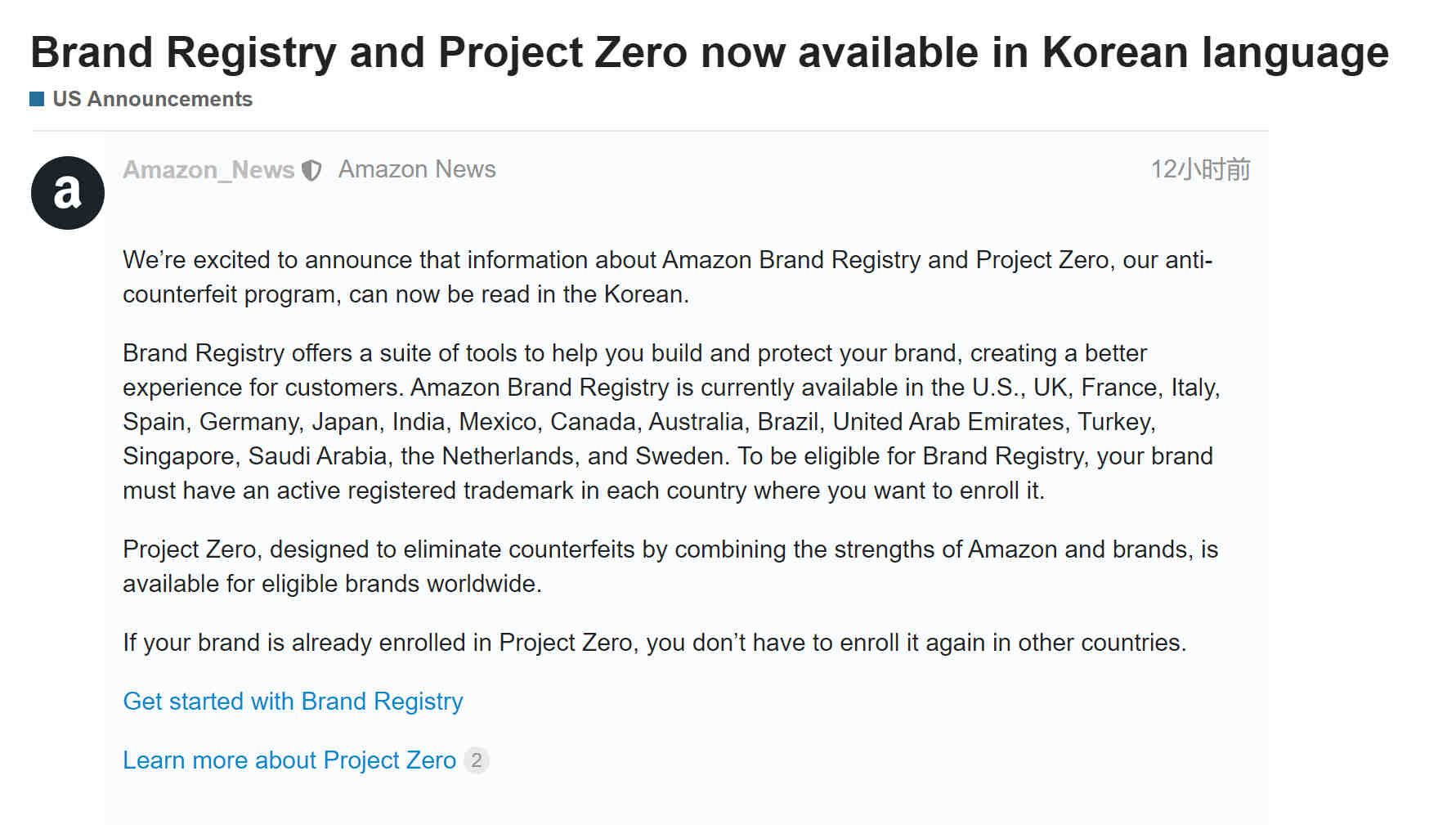Click the Amazon News user title text
Screen dimensions: 1456x825
pyautogui.click(x=417, y=169)
